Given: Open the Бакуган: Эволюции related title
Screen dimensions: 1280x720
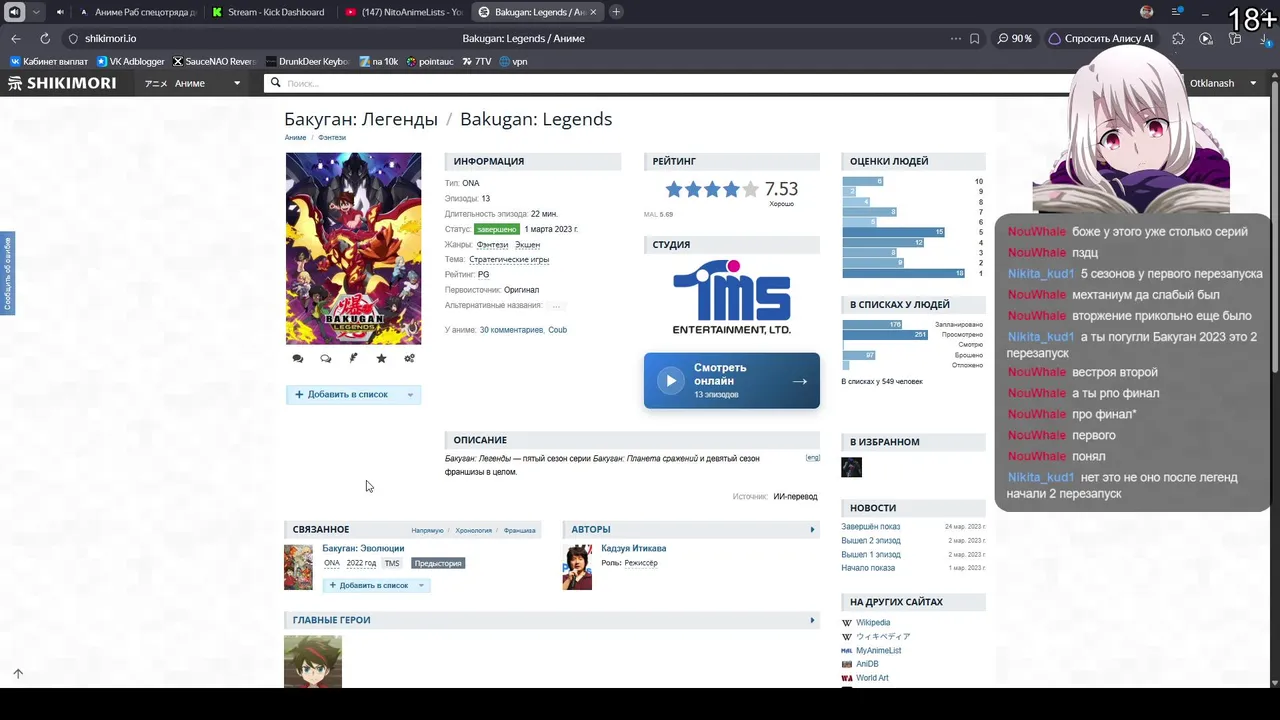Looking at the screenshot, I should 363,548.
